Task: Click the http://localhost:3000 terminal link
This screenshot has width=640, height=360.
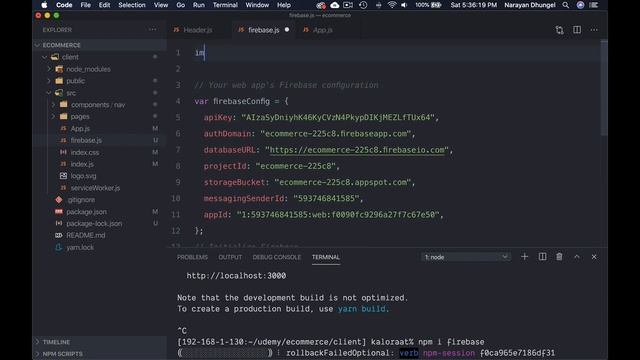Action: click(236, 276)
